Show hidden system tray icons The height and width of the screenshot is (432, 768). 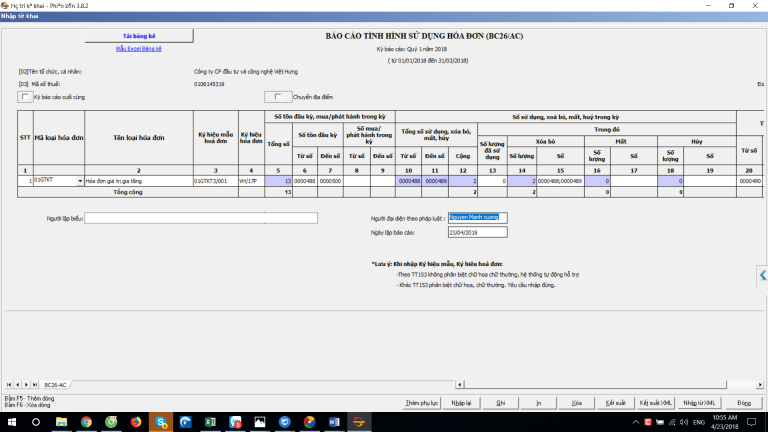coord(636,422)
